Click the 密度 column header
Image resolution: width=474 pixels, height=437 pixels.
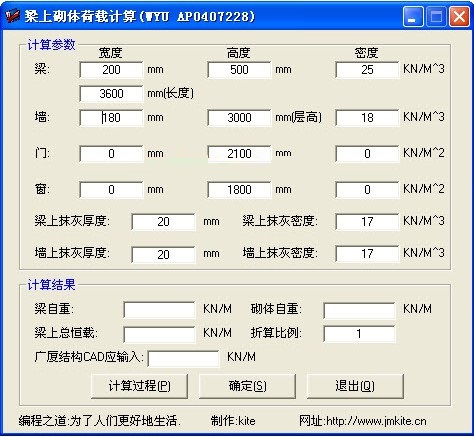pos(366,53)
